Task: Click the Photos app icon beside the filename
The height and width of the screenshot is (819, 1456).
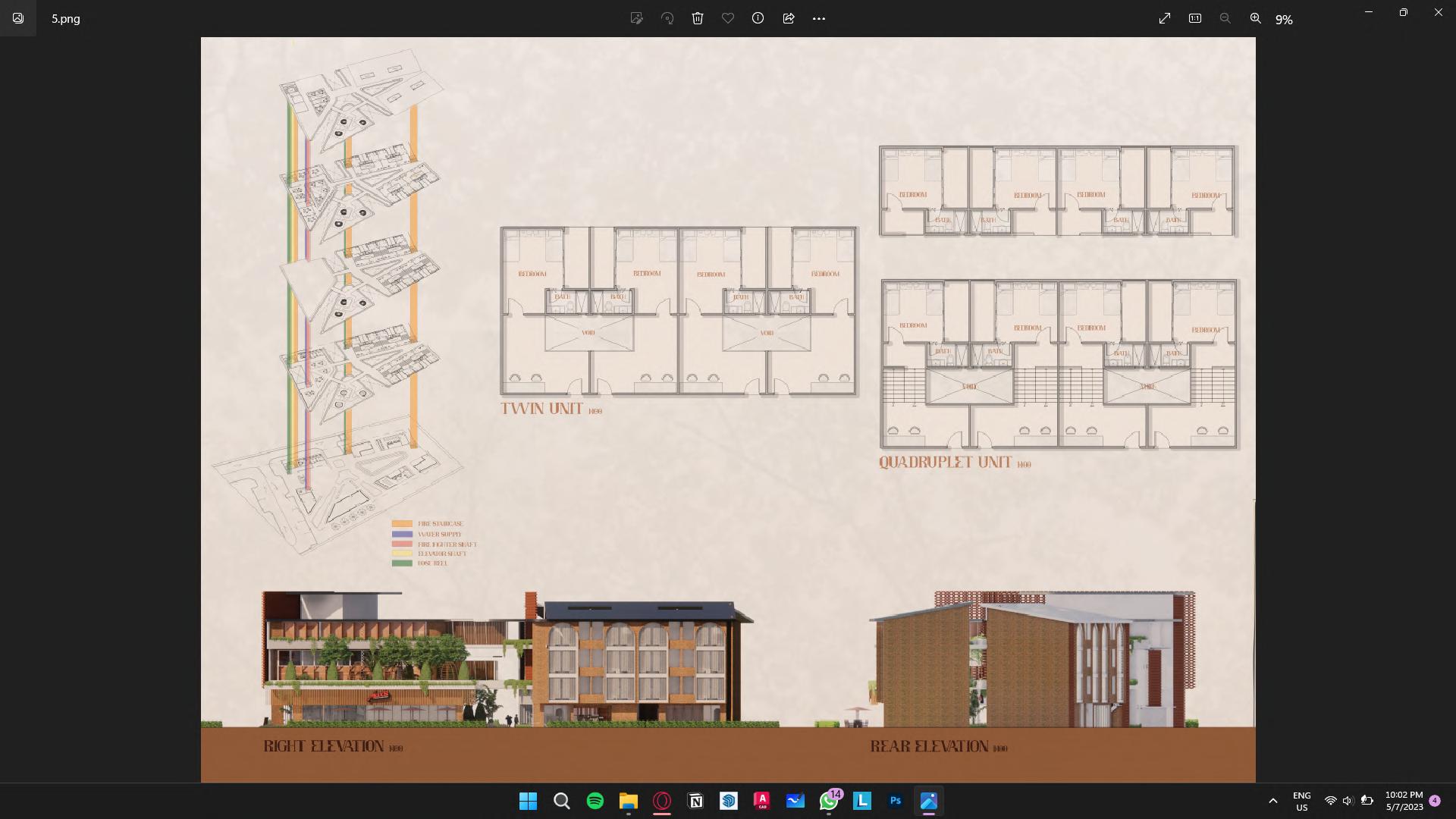Action: (18, 18)
